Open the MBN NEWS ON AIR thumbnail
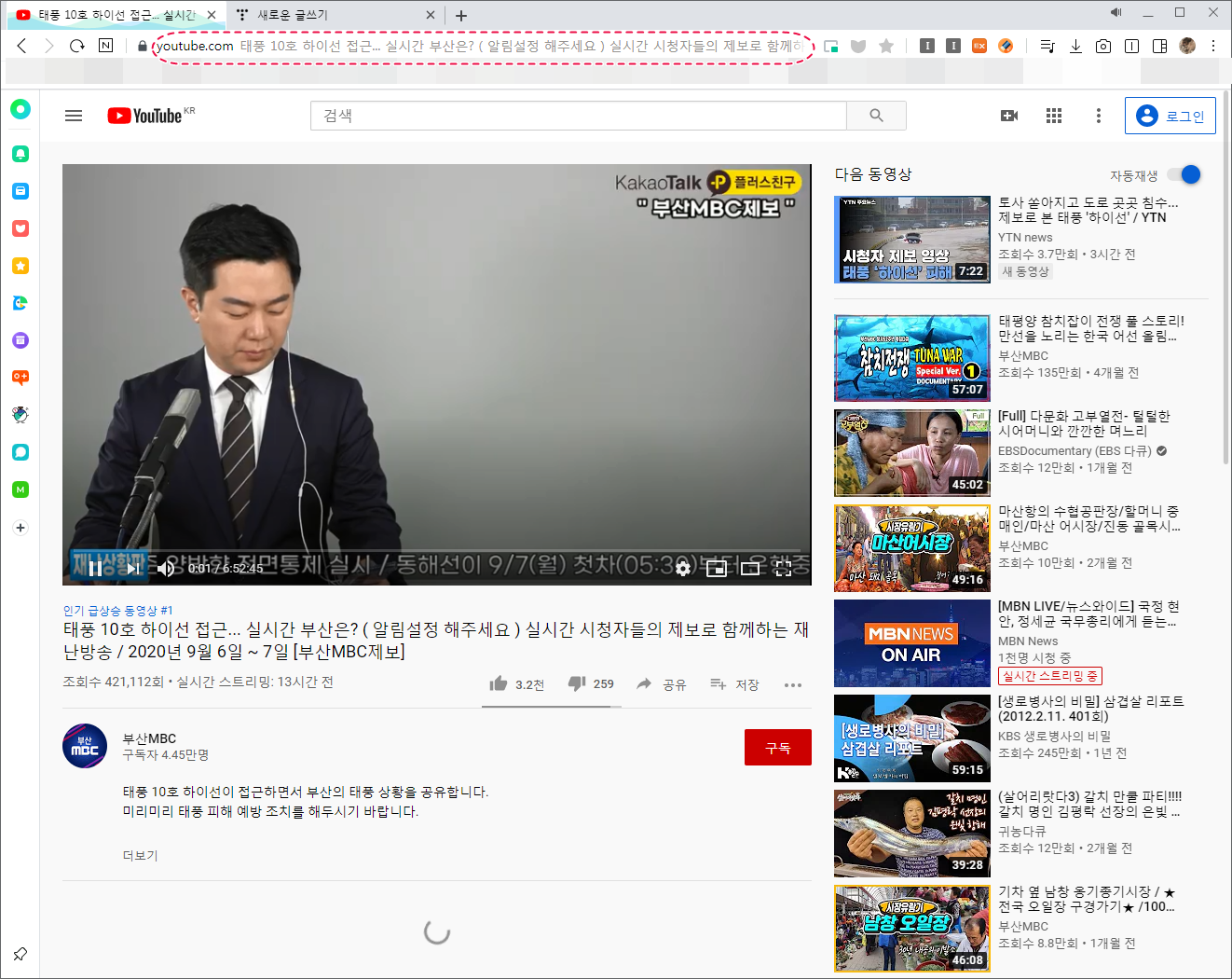The height and width of the screenshot is (979, 1232). pyautogui.click(x=912, y=643)
